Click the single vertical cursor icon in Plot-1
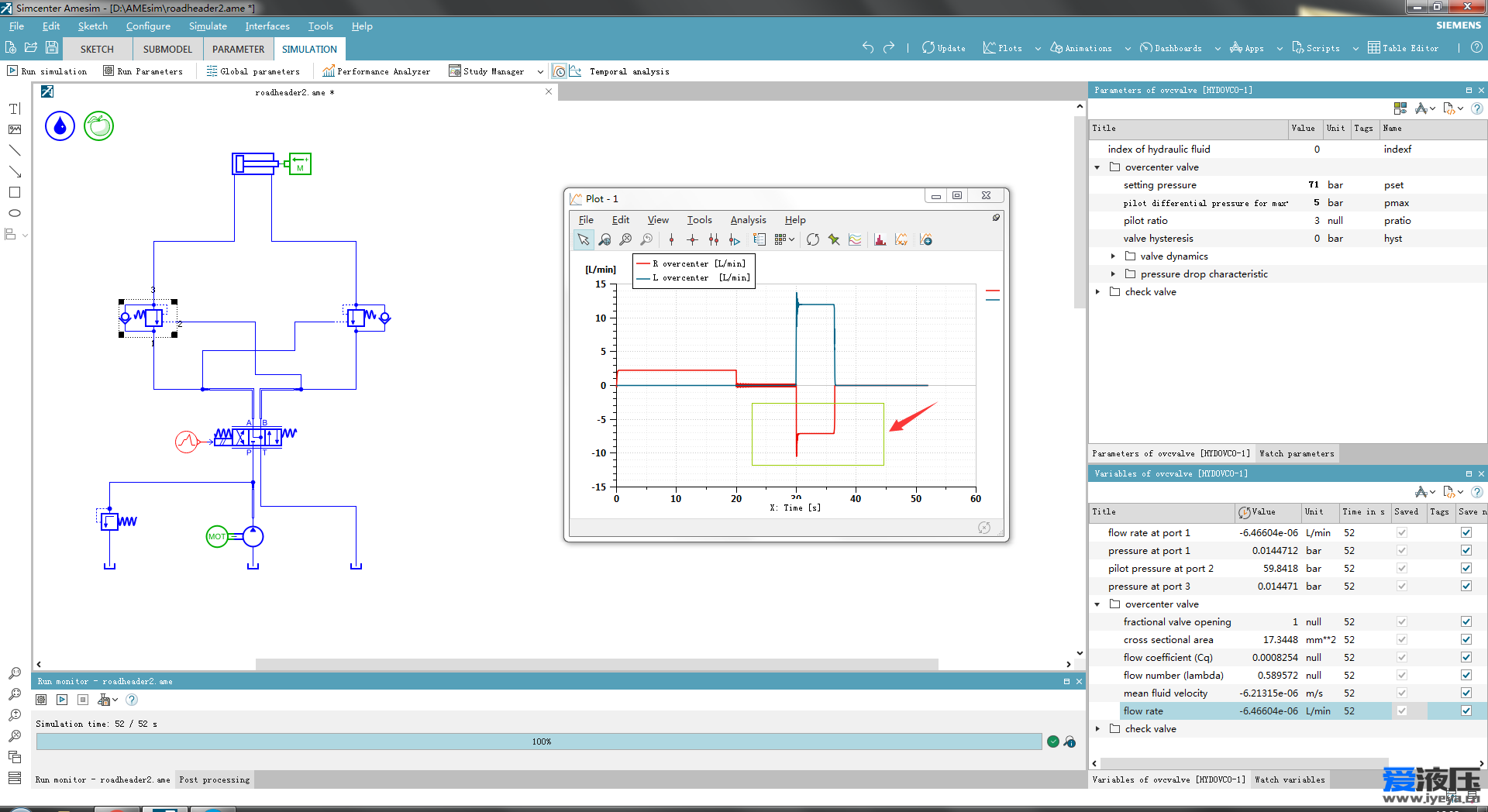Screen dimensions: 1488x812 pos(671,239)
